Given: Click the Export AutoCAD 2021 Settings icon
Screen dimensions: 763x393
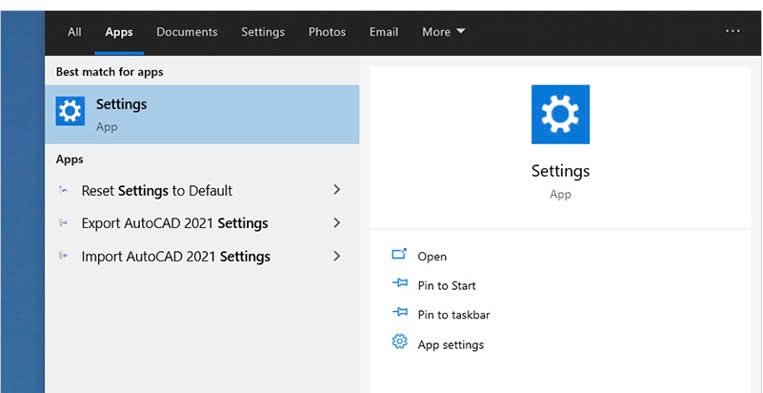Looking at the screenshot, I should click(63, 223).
